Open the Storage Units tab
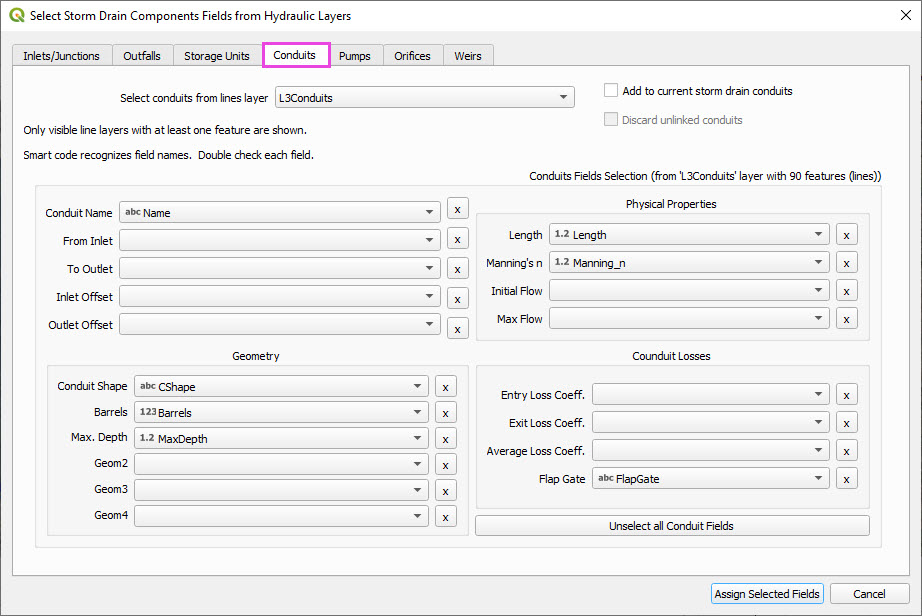This screenshot has height=616, width=922. (x=216, y=56)
